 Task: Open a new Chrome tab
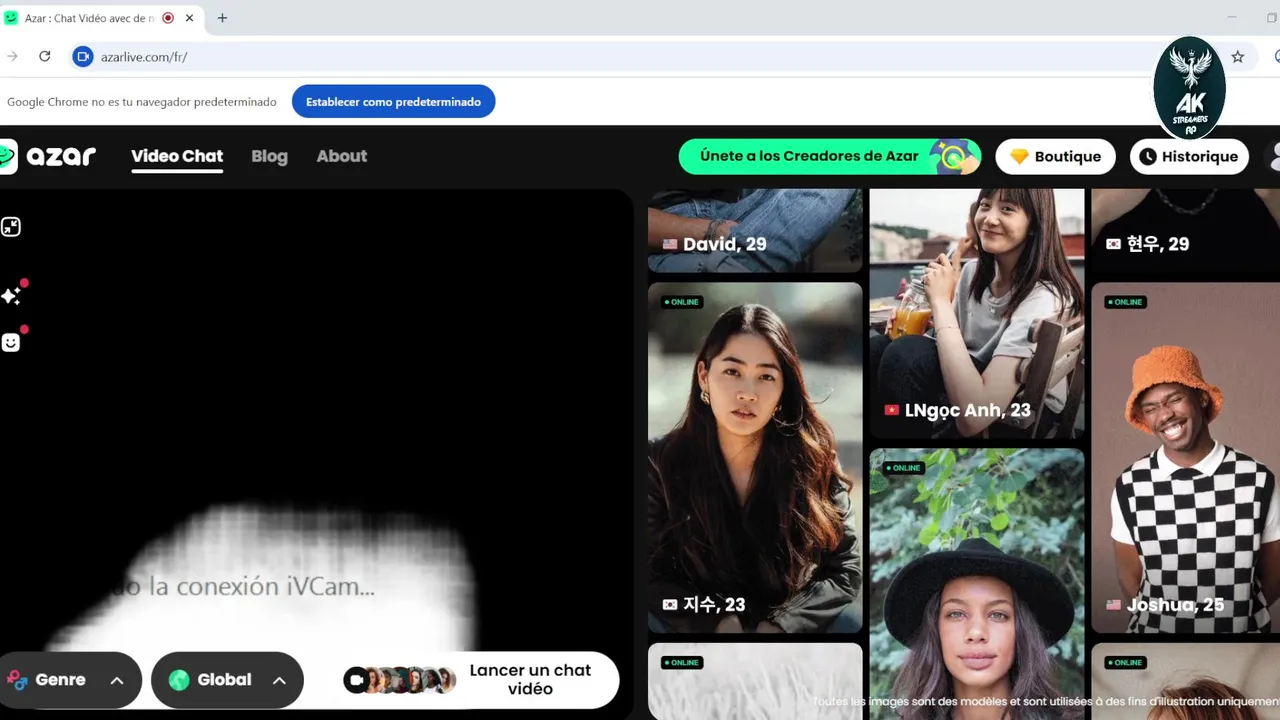[x=222, y=18]
